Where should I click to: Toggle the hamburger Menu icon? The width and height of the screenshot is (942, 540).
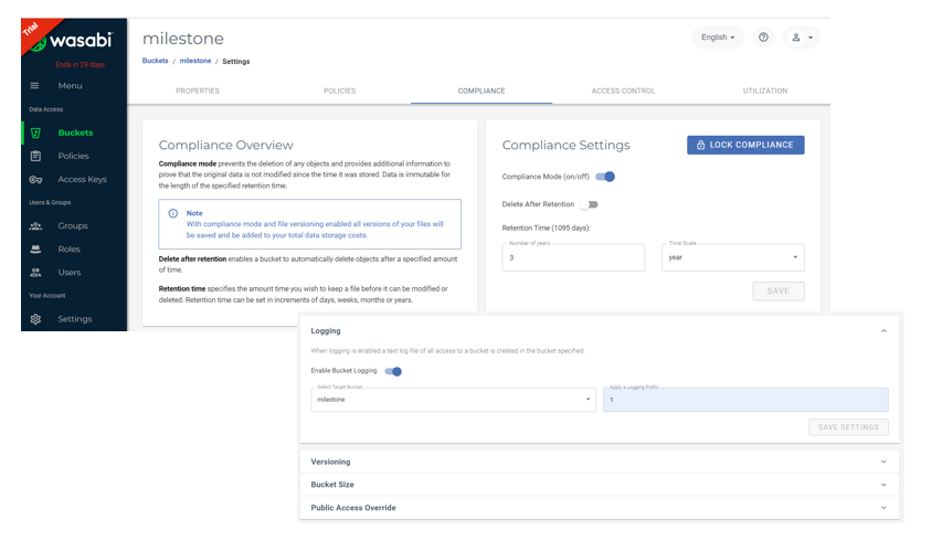[35, 86]
